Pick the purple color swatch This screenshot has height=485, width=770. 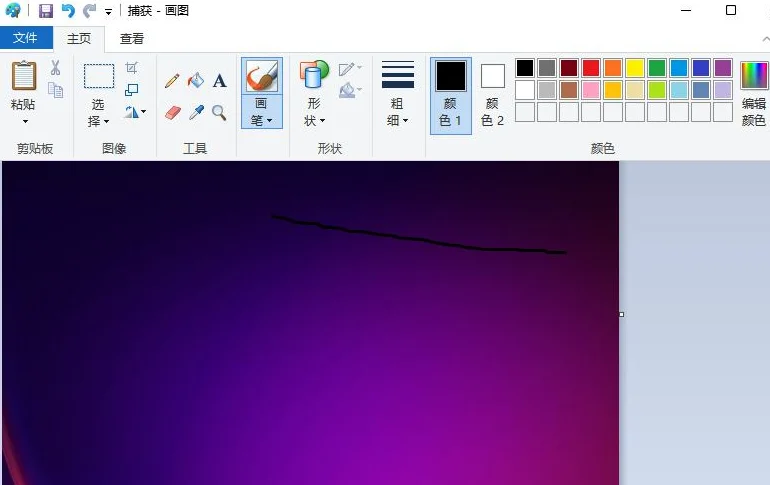point(723,68)
